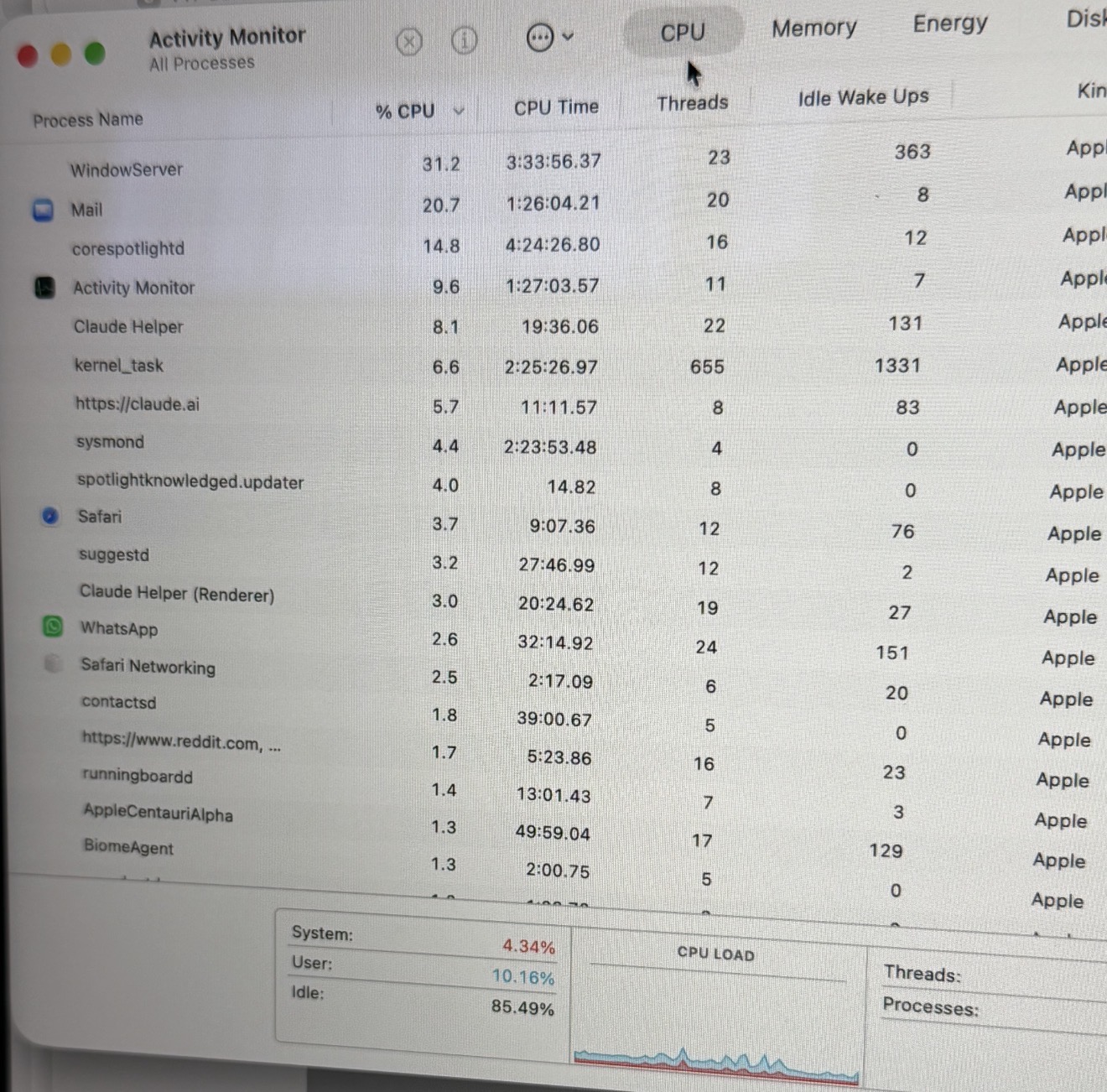1107x1092 pixels.
Task: Select the WhatsApp process name
Action: tap(119, 628)
